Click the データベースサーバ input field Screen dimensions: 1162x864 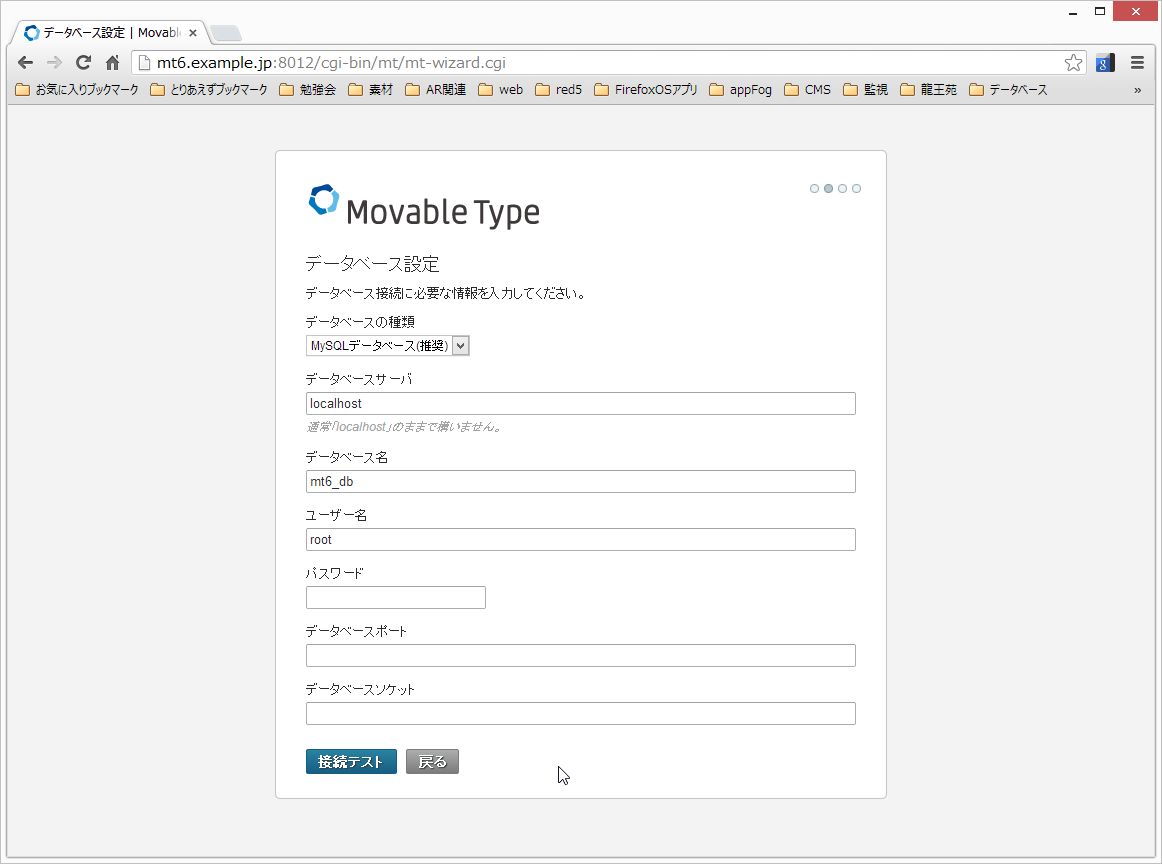[x=580, y=404]
